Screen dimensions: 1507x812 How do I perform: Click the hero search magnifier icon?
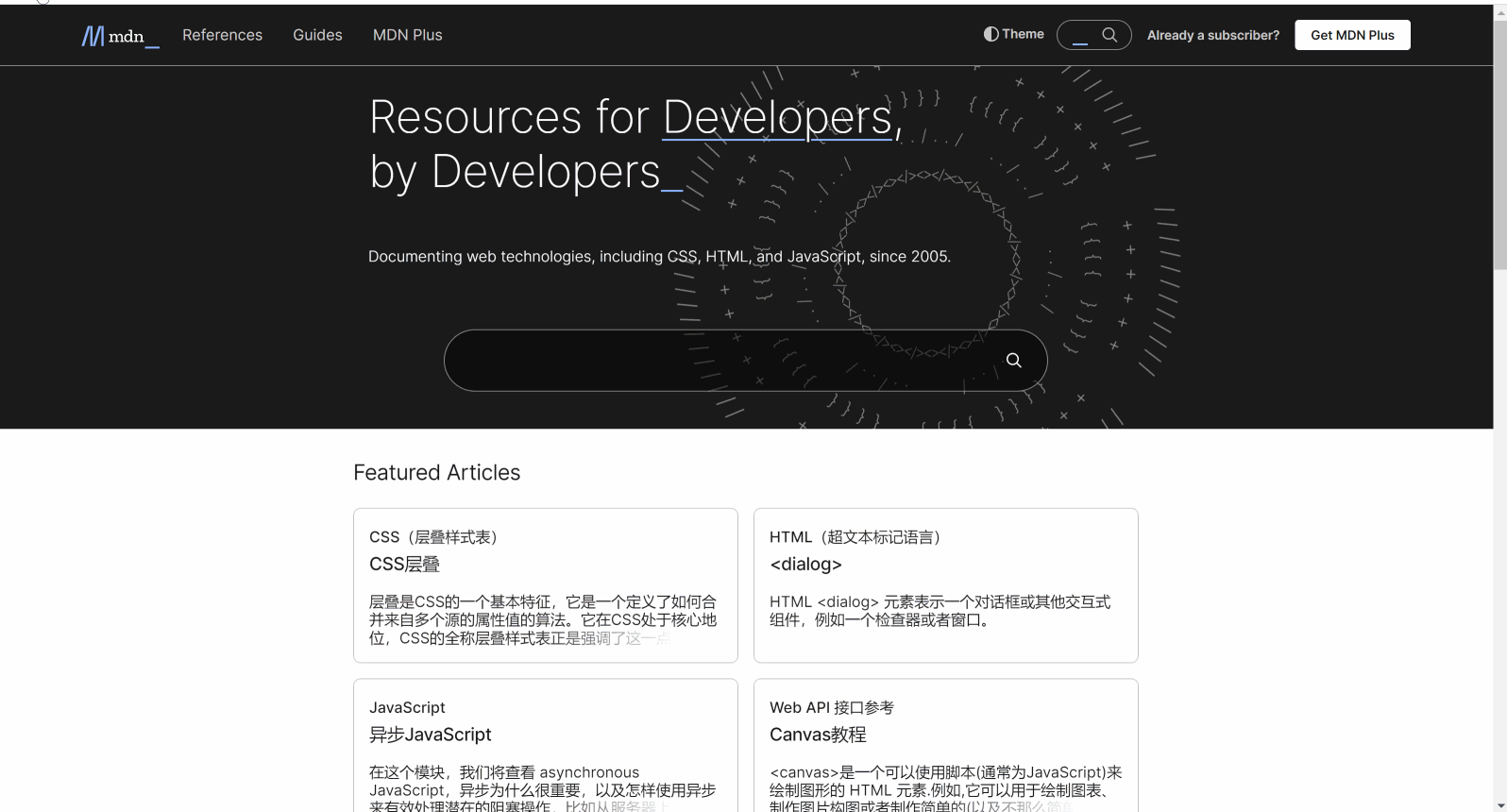click(1013, 360)
